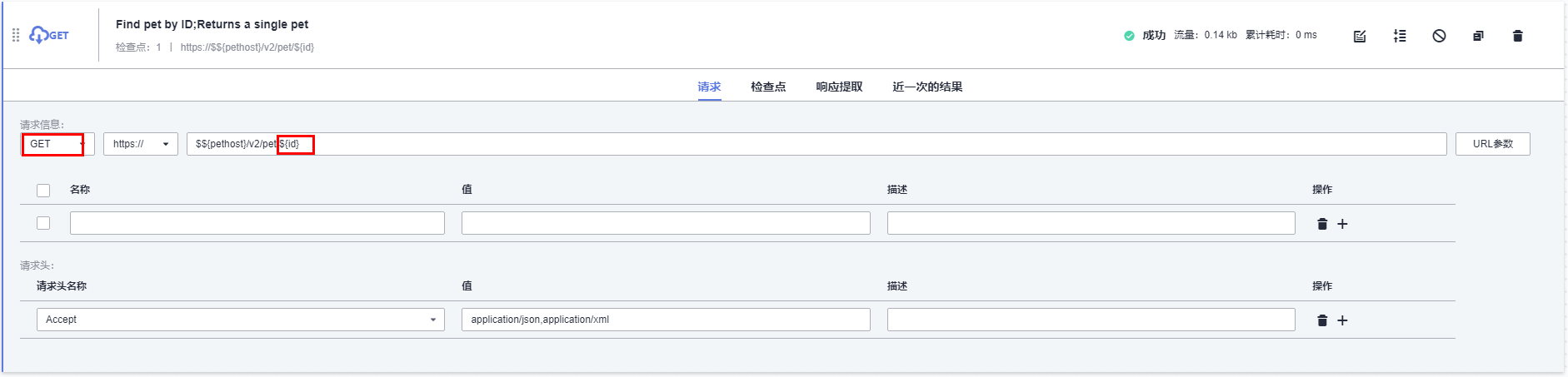
Task: Click the Accept header value field
Action: click(x=665, y=320)
